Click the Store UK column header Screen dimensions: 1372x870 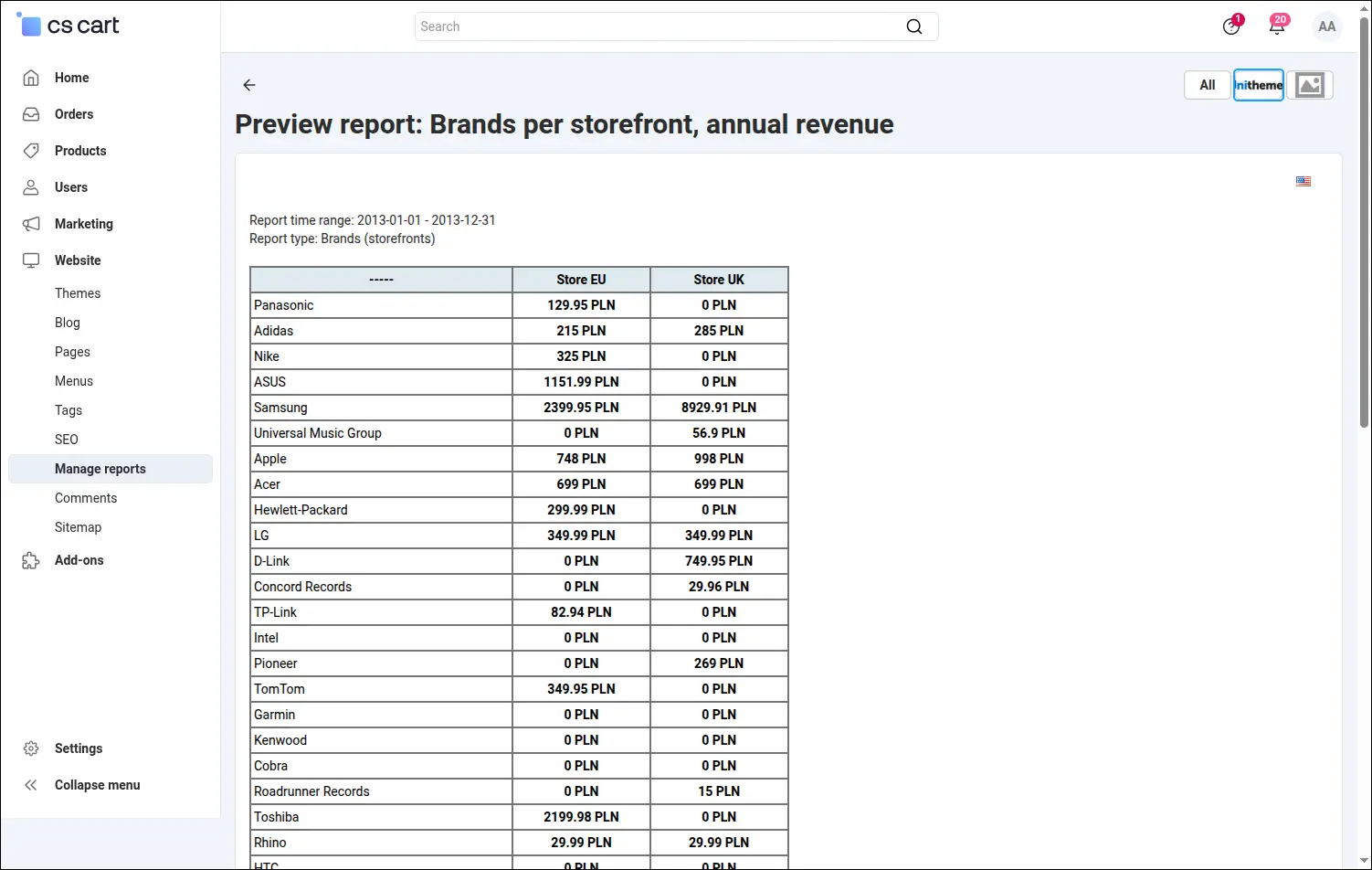[x=719, y=280]
